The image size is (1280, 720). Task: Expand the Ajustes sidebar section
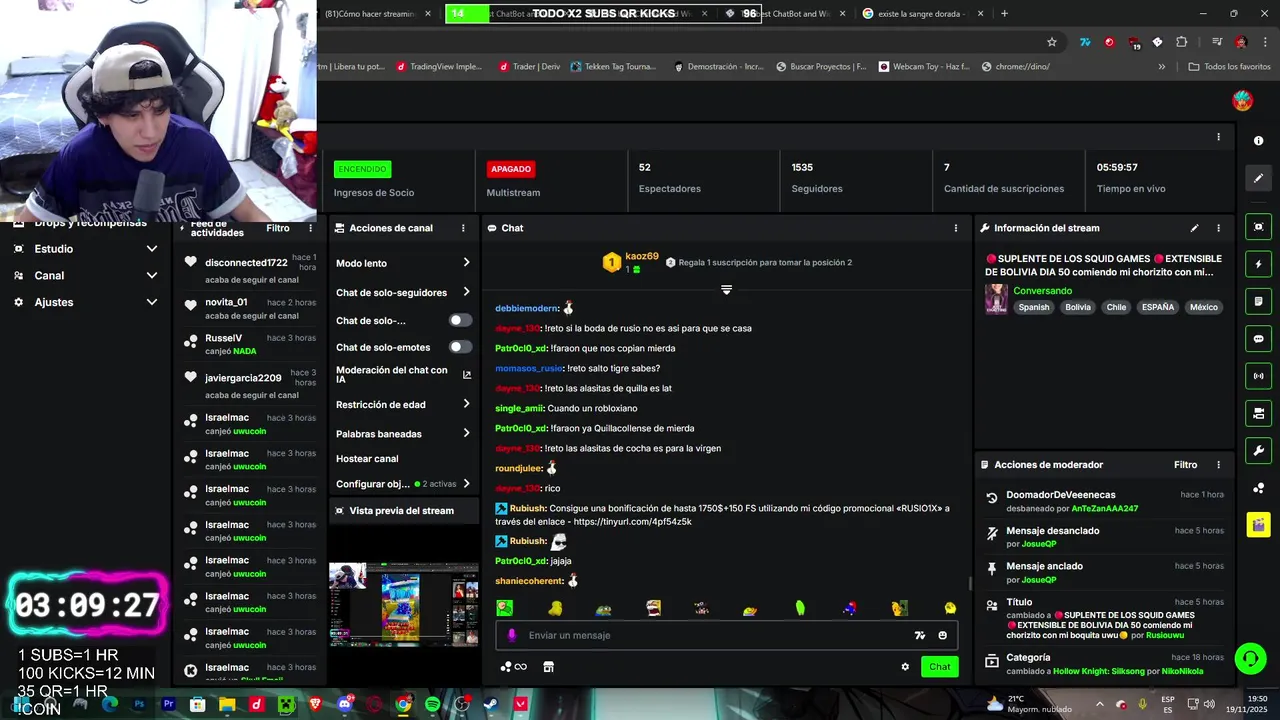point(152,302)
